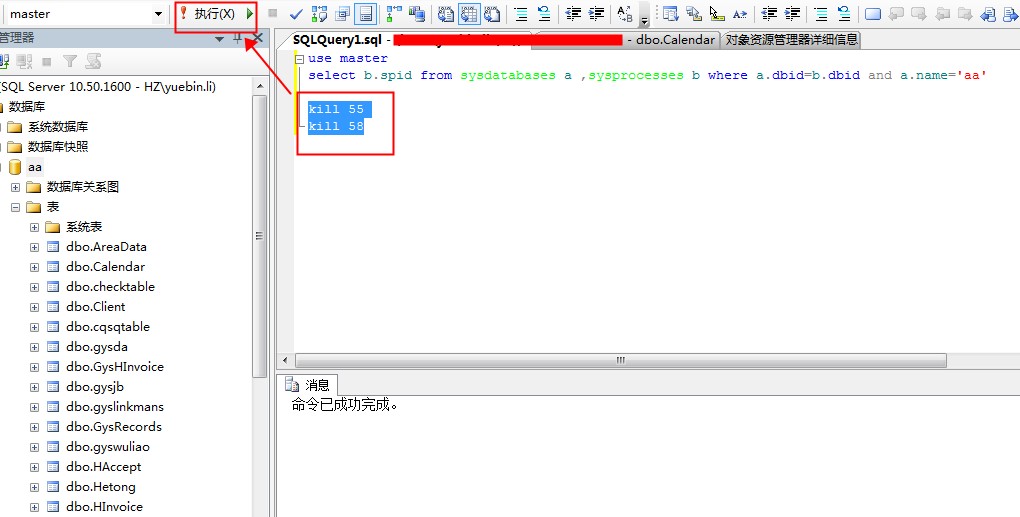The height and width of the screenshot is (517, 1020).
Task: Click the editor horizontal scrollbar left arrow
Action: [287, 361]
